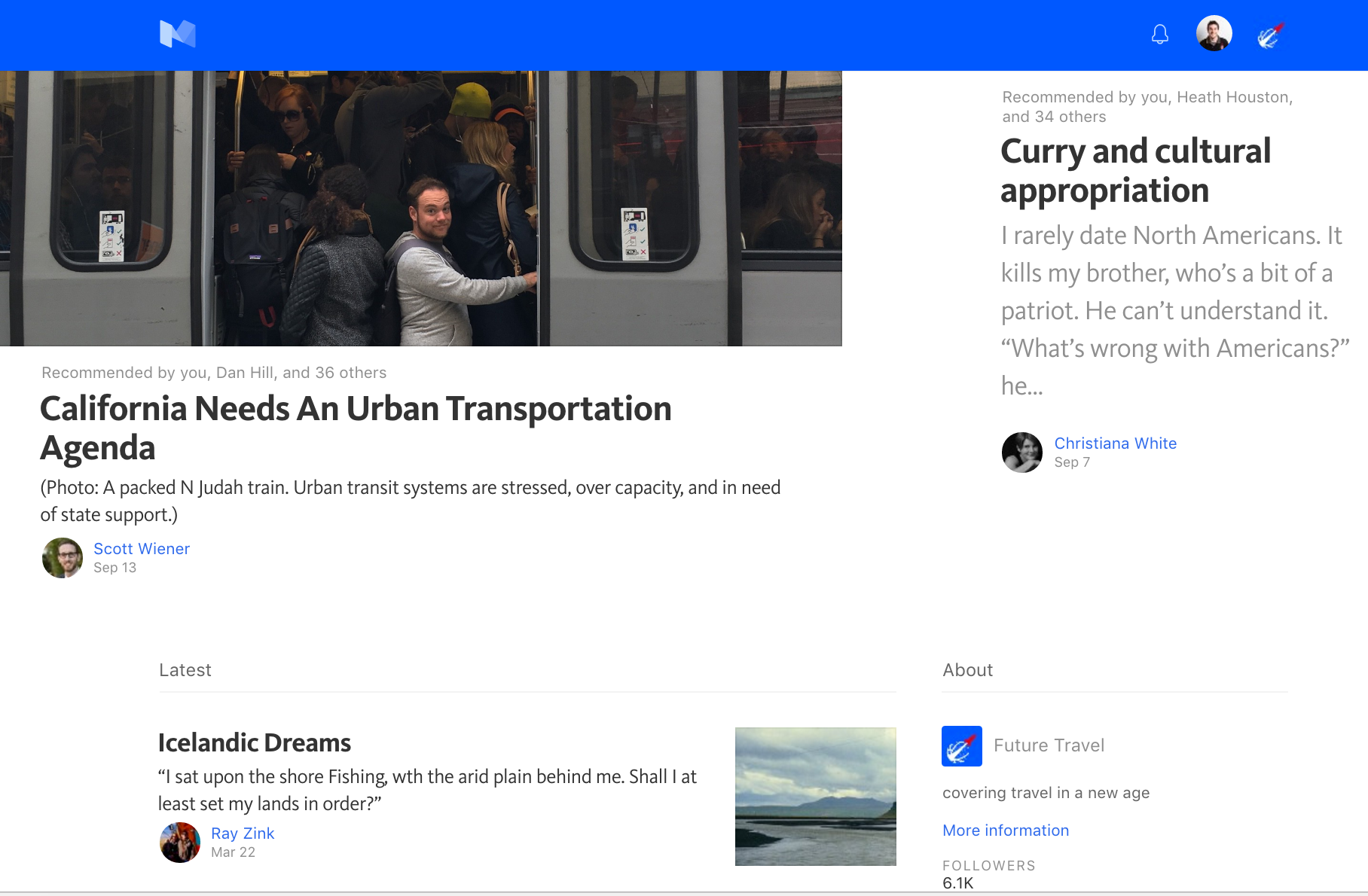This screenshot has height=896, width=1368.
Task: Click the '6.1K' followers count
Action: [x=958, y=883]
